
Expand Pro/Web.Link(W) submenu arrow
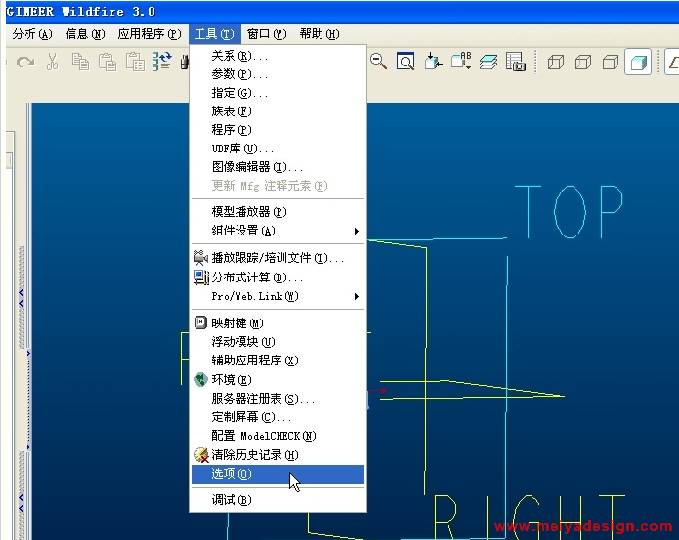point(356,296)
